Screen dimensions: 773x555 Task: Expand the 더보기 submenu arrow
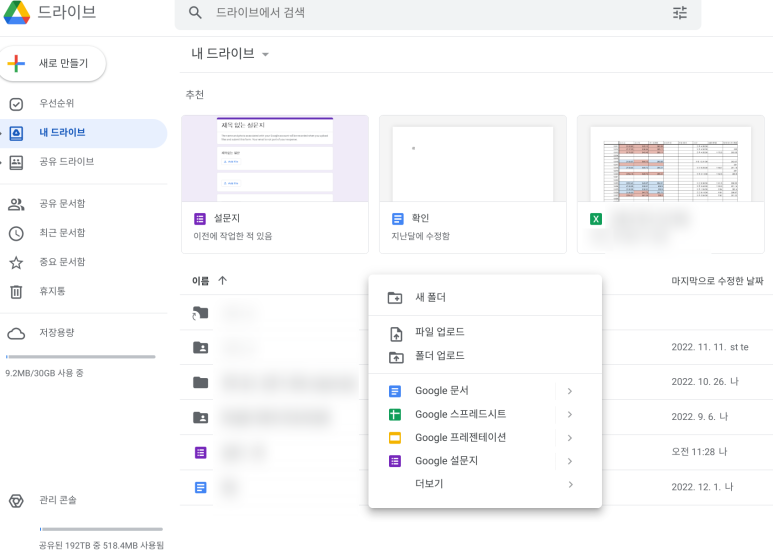[x=570, y=485]
